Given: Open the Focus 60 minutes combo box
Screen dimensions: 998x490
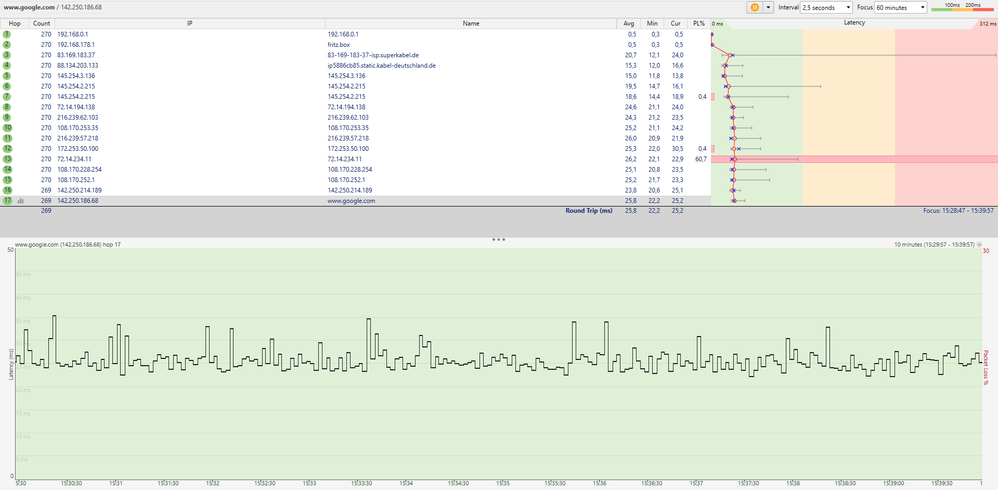Looking at the screenshot, I should [x=901, y=7].
